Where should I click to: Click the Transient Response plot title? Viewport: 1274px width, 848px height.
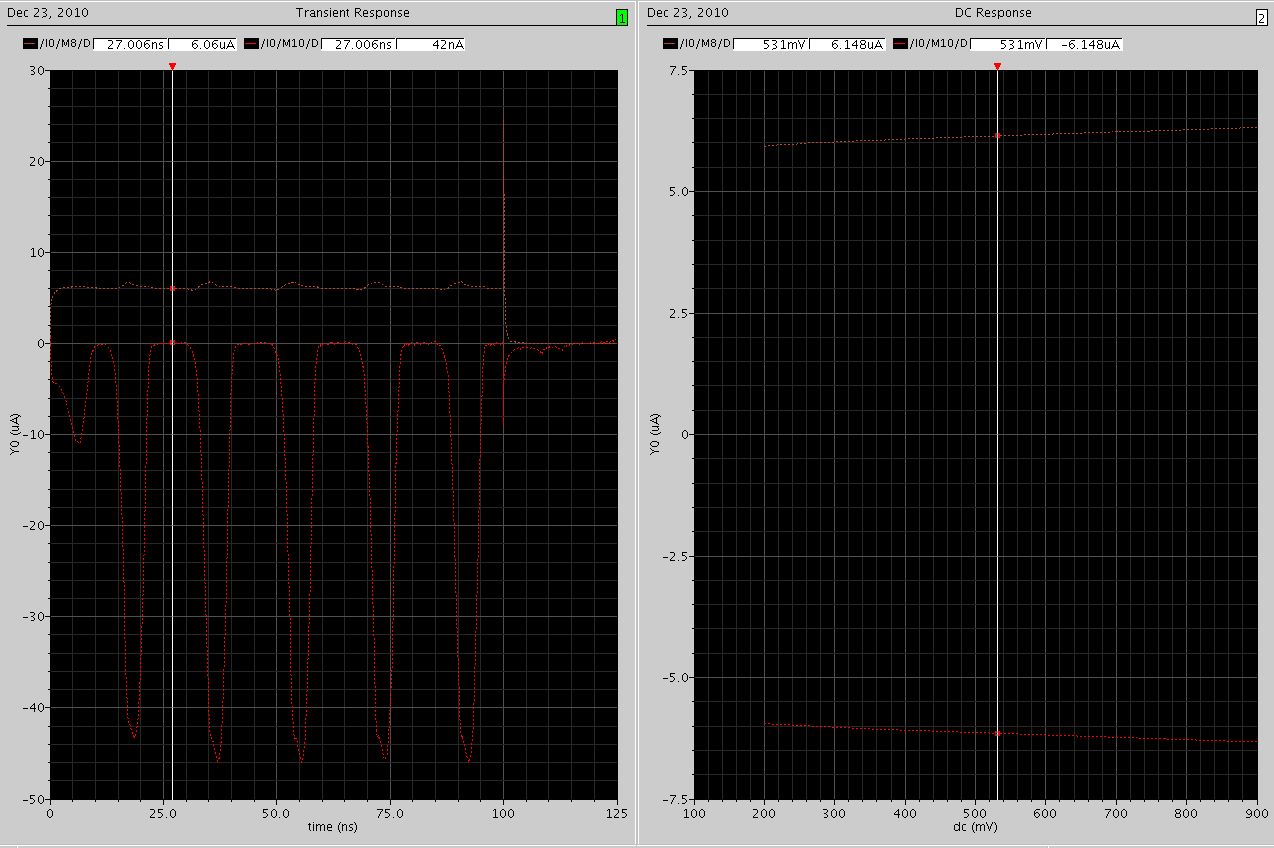point(352,13)
